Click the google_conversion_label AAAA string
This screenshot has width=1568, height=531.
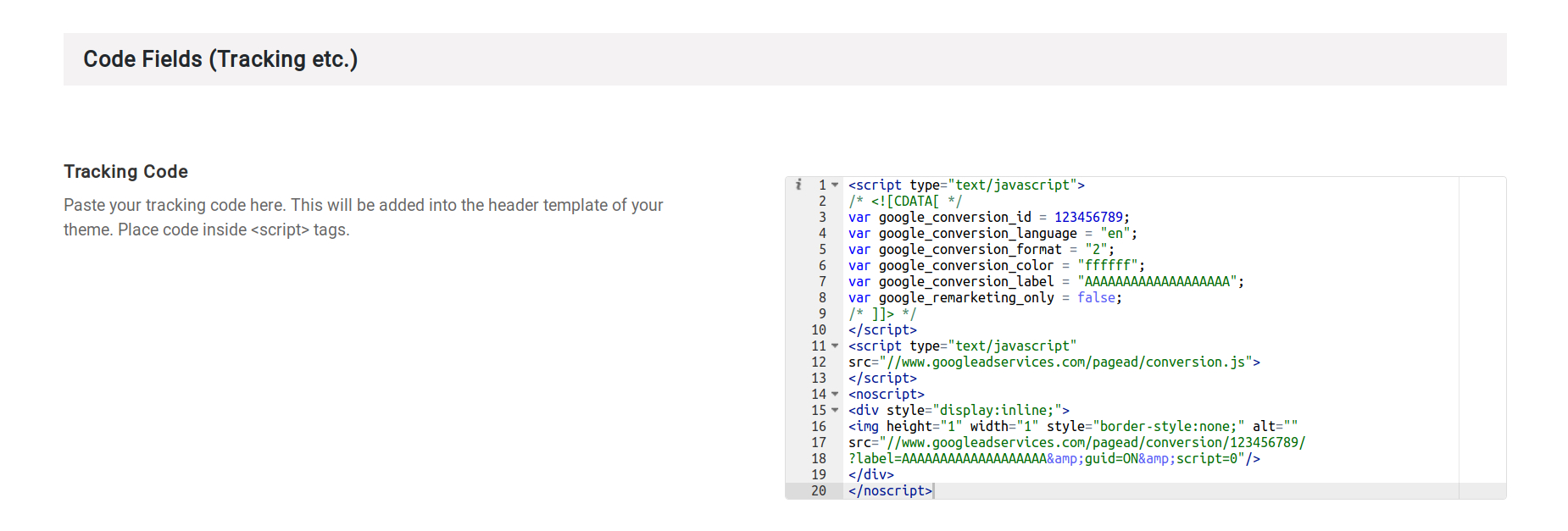tap(1157, 281)
